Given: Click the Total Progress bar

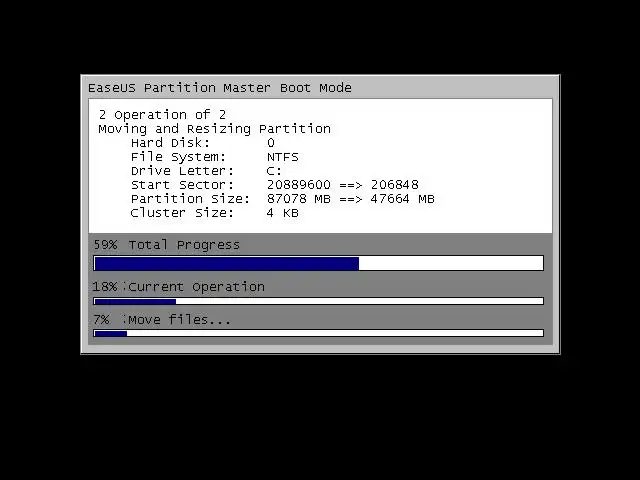Looking at the screenshot, I should [318, 263].
